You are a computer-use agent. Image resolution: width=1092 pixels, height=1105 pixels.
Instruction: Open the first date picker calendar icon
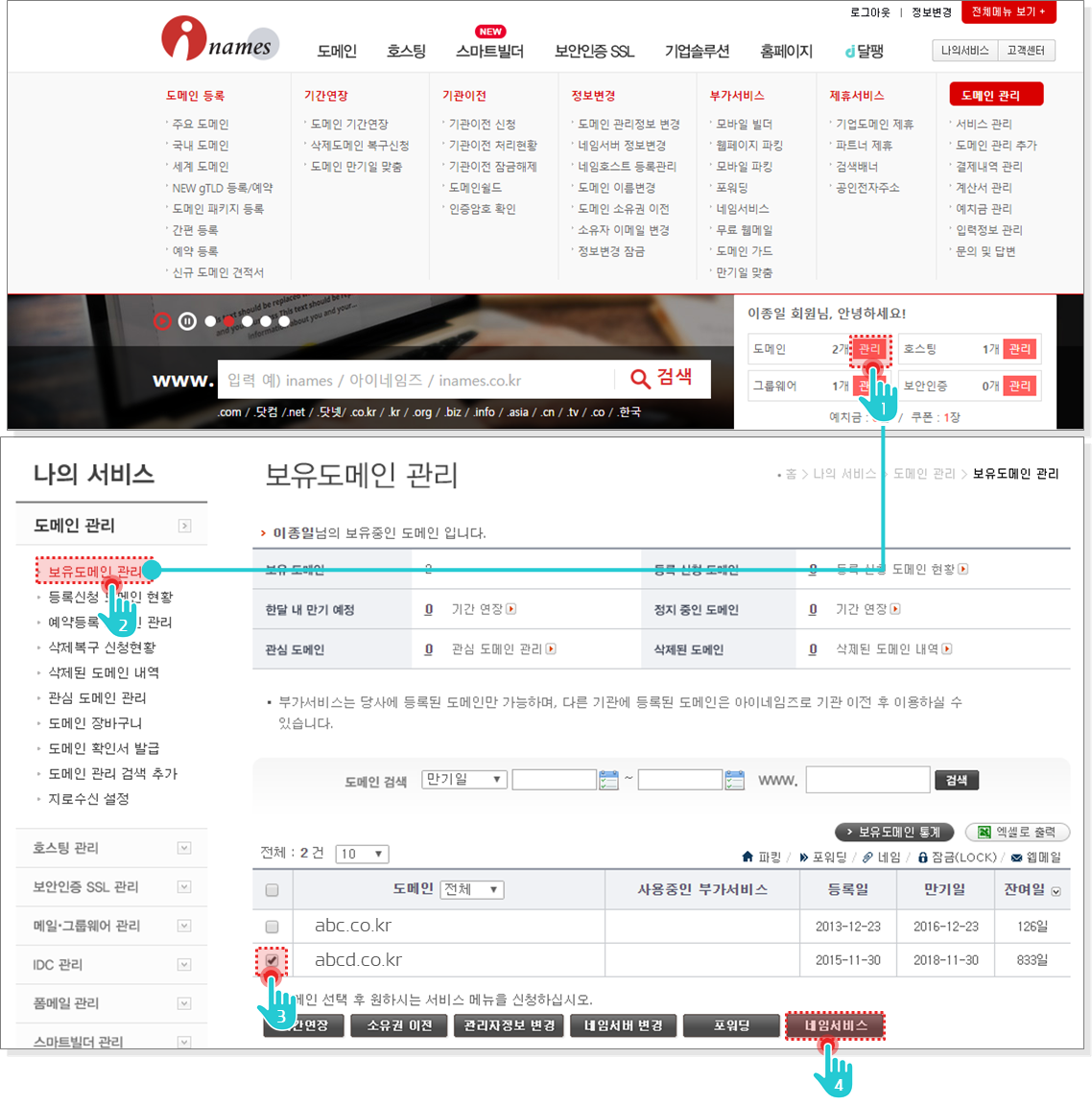pyautogui.click(x=608, y=780)
